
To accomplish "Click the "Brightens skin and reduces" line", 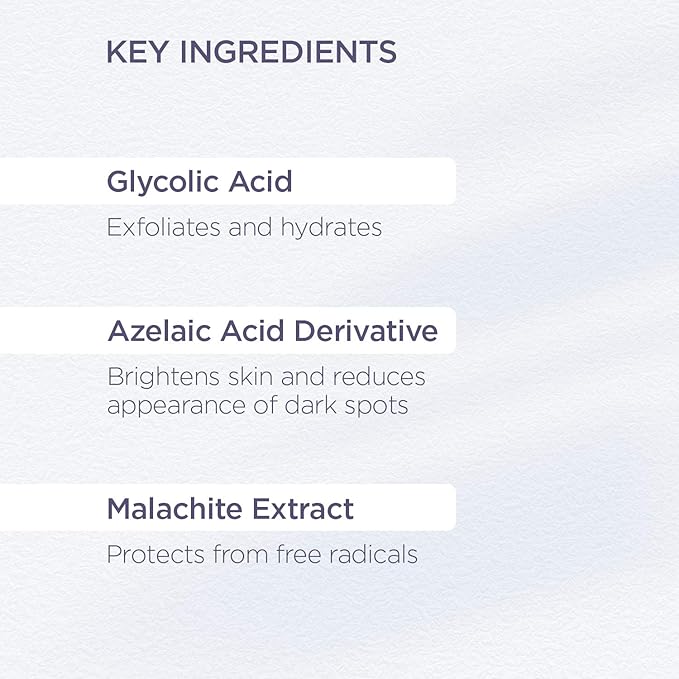I will click(266, 377).
